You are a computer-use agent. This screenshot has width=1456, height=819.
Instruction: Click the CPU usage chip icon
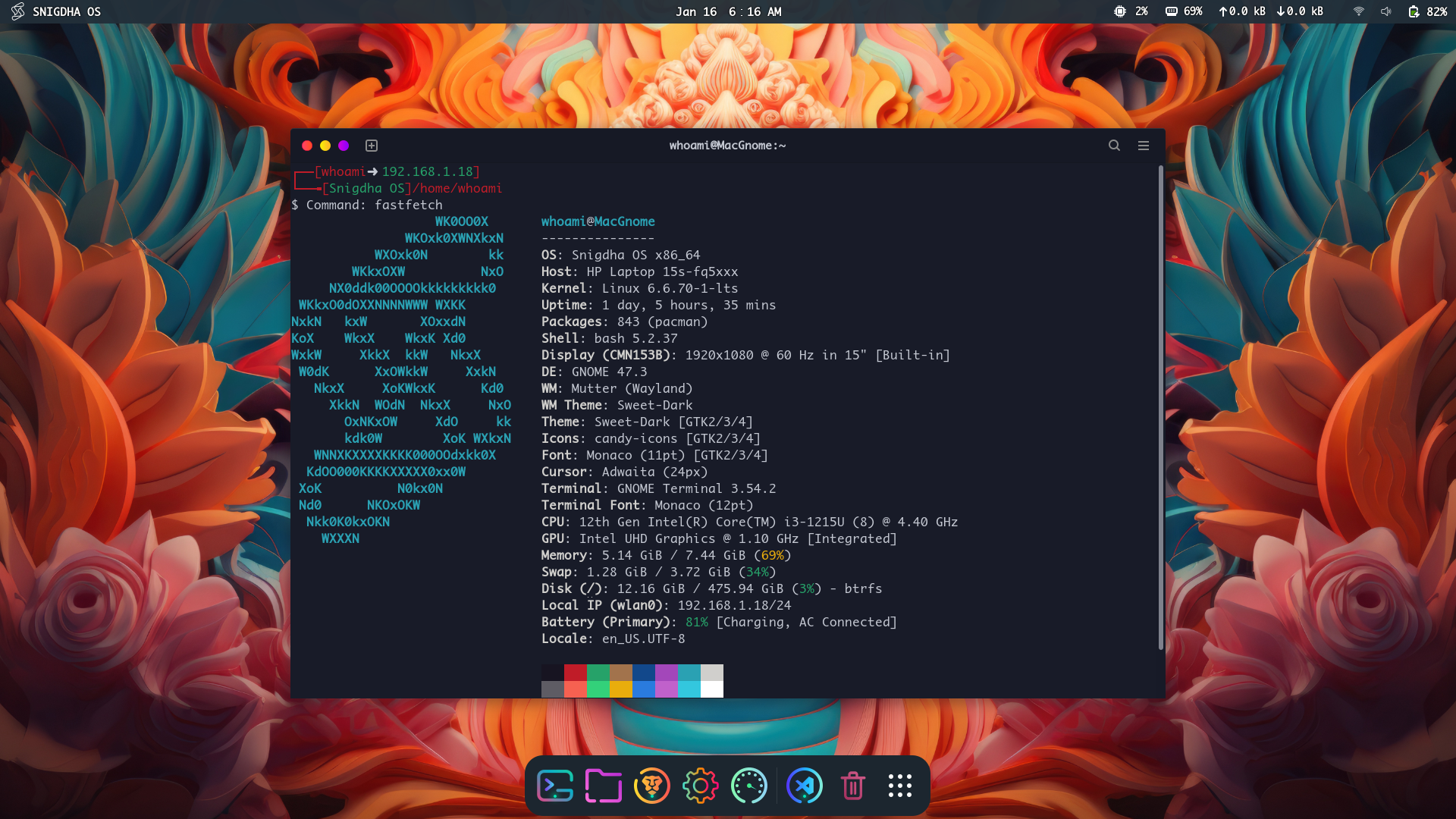pos(1120,11)
